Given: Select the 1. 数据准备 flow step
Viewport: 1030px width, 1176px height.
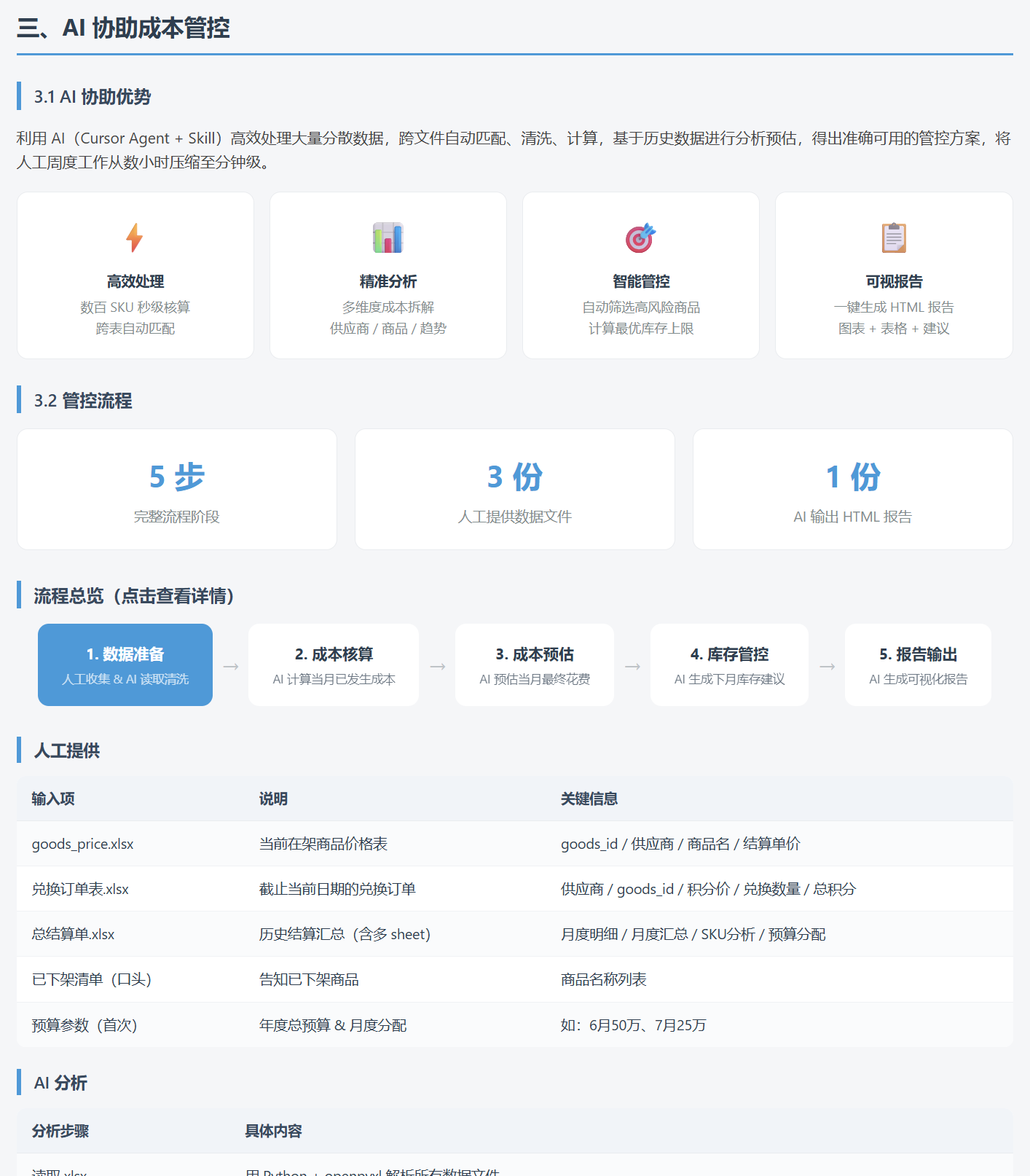Looking at the screenshot, I should [x=125, y=665].
